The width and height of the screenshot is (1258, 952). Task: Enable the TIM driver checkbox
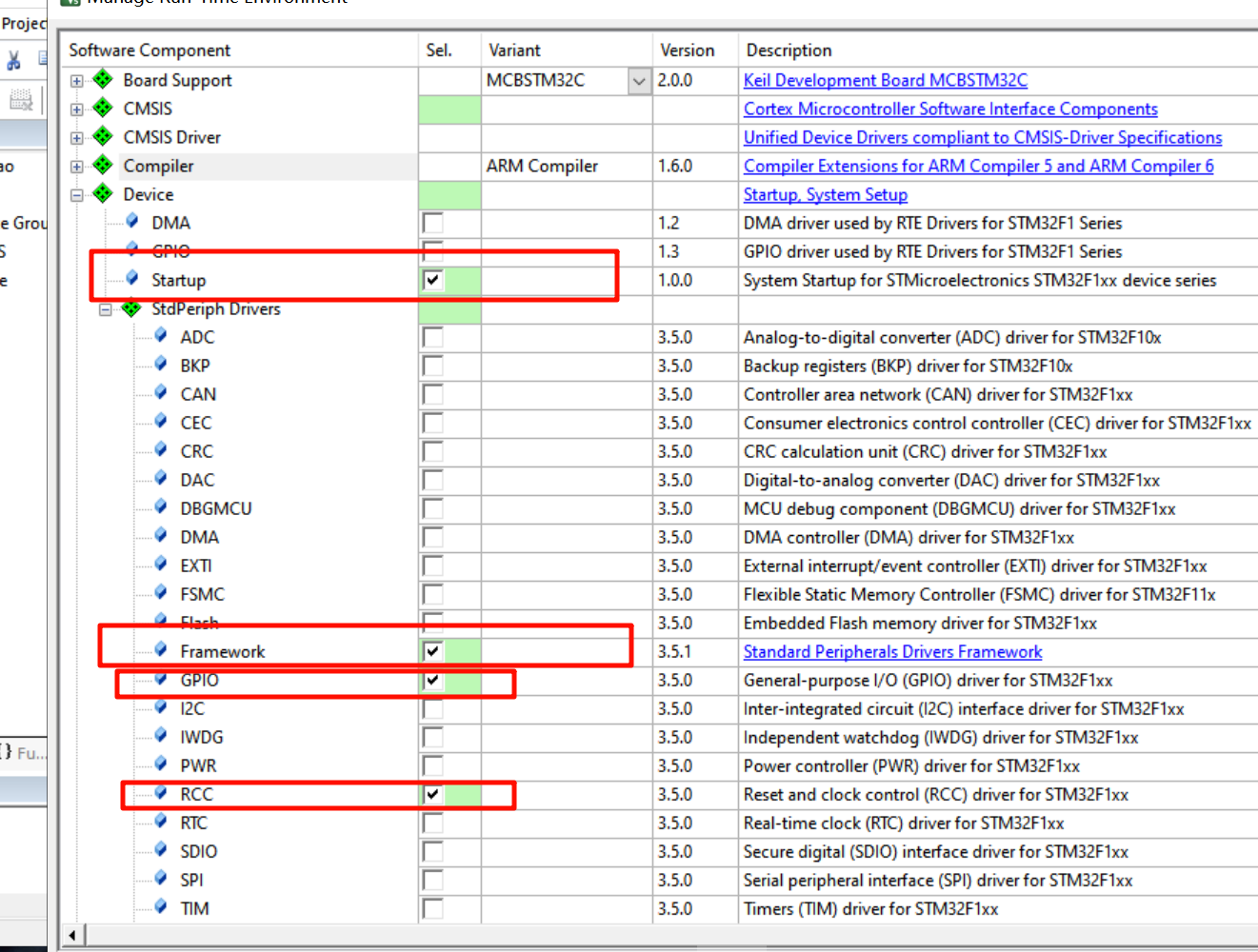(432, 908)
